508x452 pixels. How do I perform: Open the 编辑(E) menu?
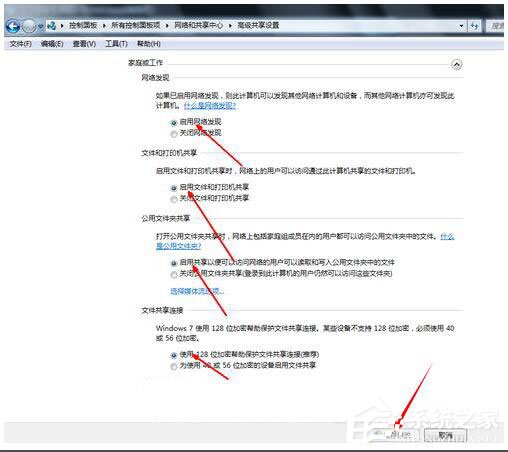coord(52,44)
